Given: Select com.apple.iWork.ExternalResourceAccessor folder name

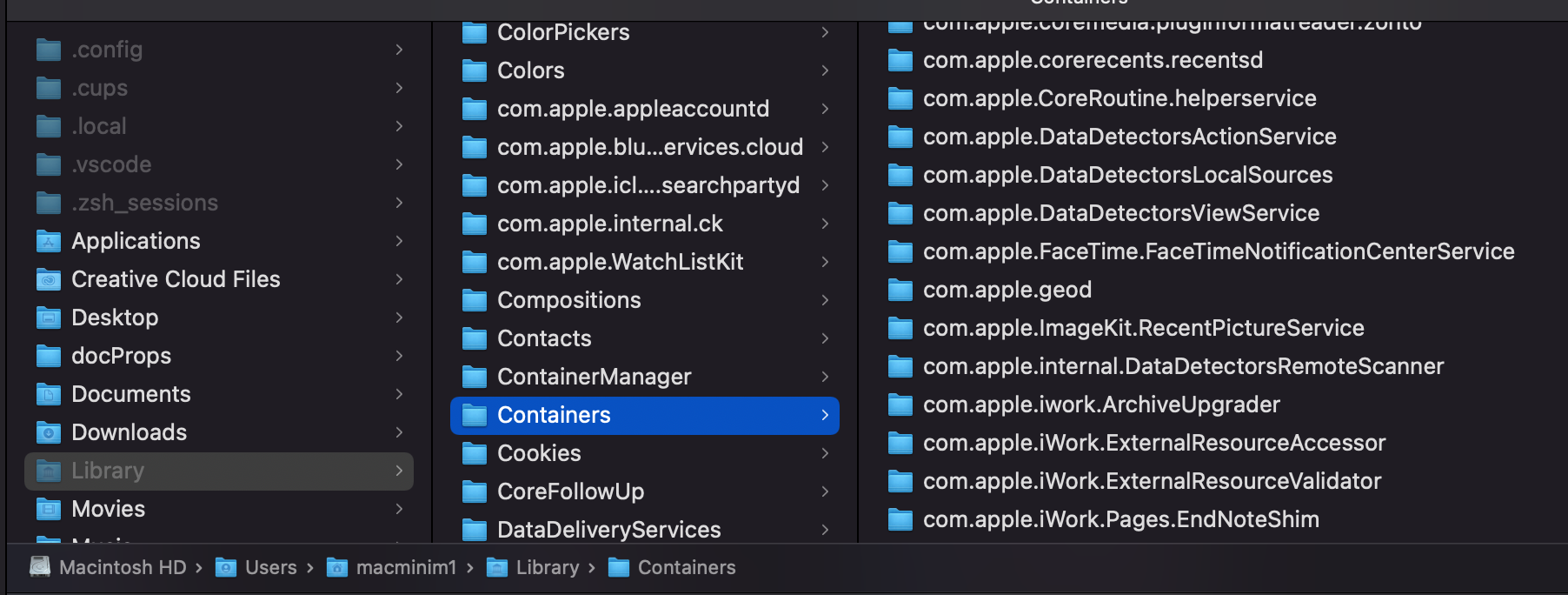Looking at the screenshot, I should [x=1154, y=443].
